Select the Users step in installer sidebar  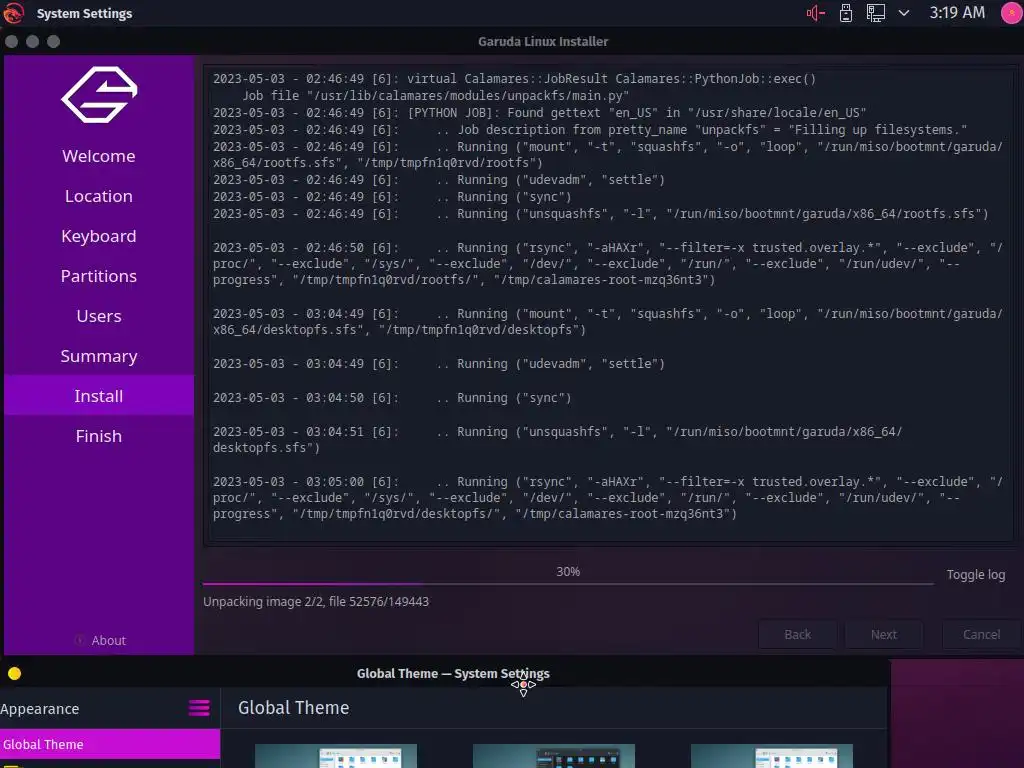point(99,316)
